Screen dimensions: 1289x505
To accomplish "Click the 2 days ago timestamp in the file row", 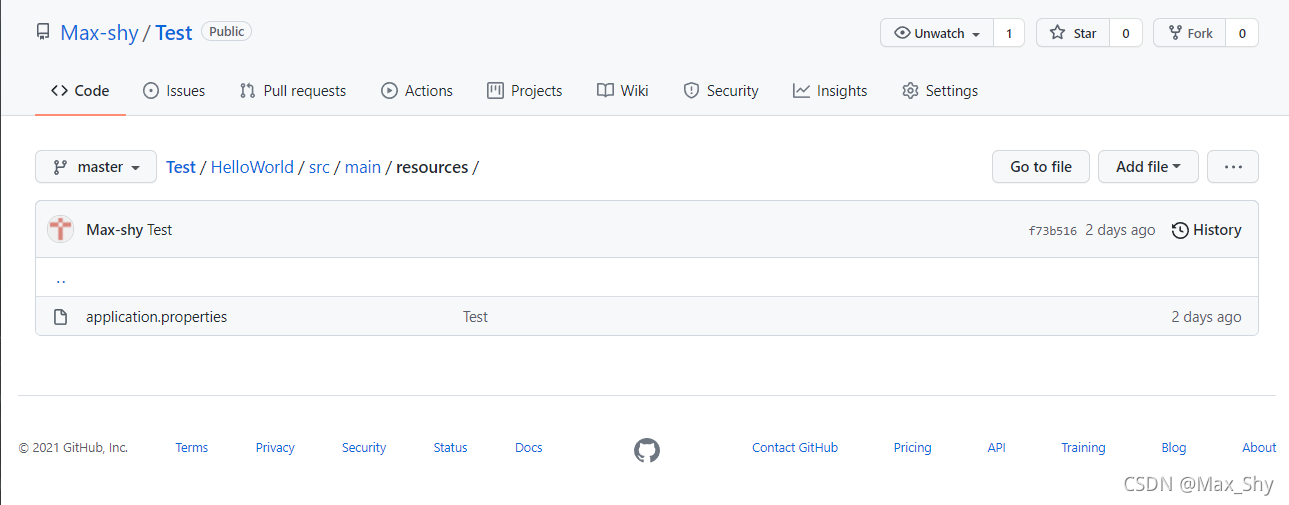I will click(1206, 317).
